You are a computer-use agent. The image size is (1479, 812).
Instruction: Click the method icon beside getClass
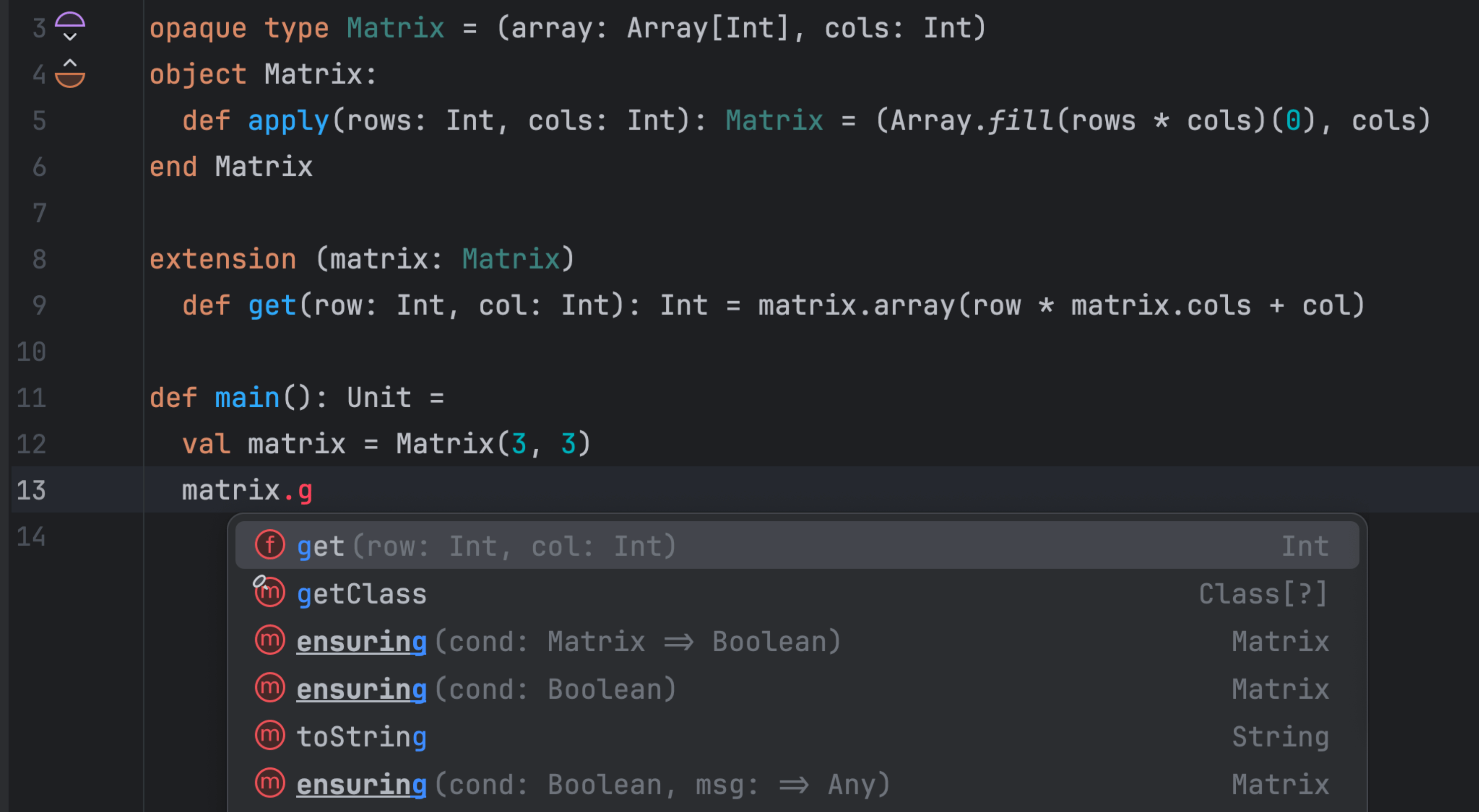[x=270, y=593]
